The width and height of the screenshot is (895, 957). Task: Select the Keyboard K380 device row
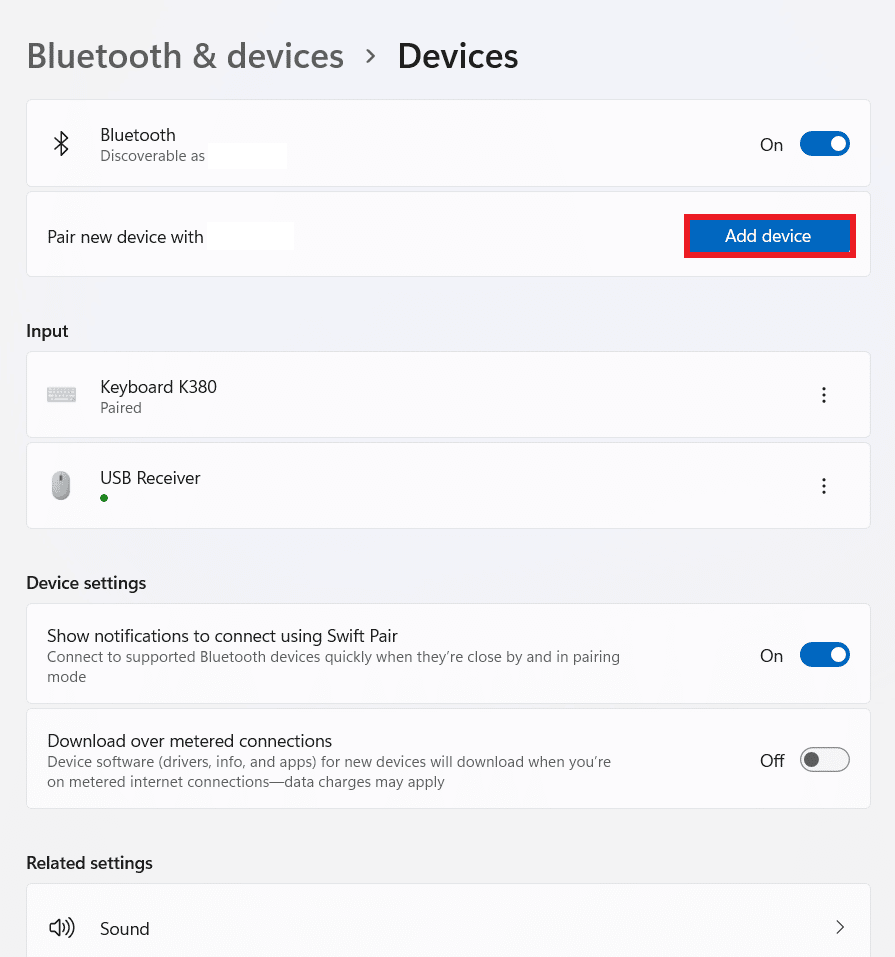click(448, 395)
